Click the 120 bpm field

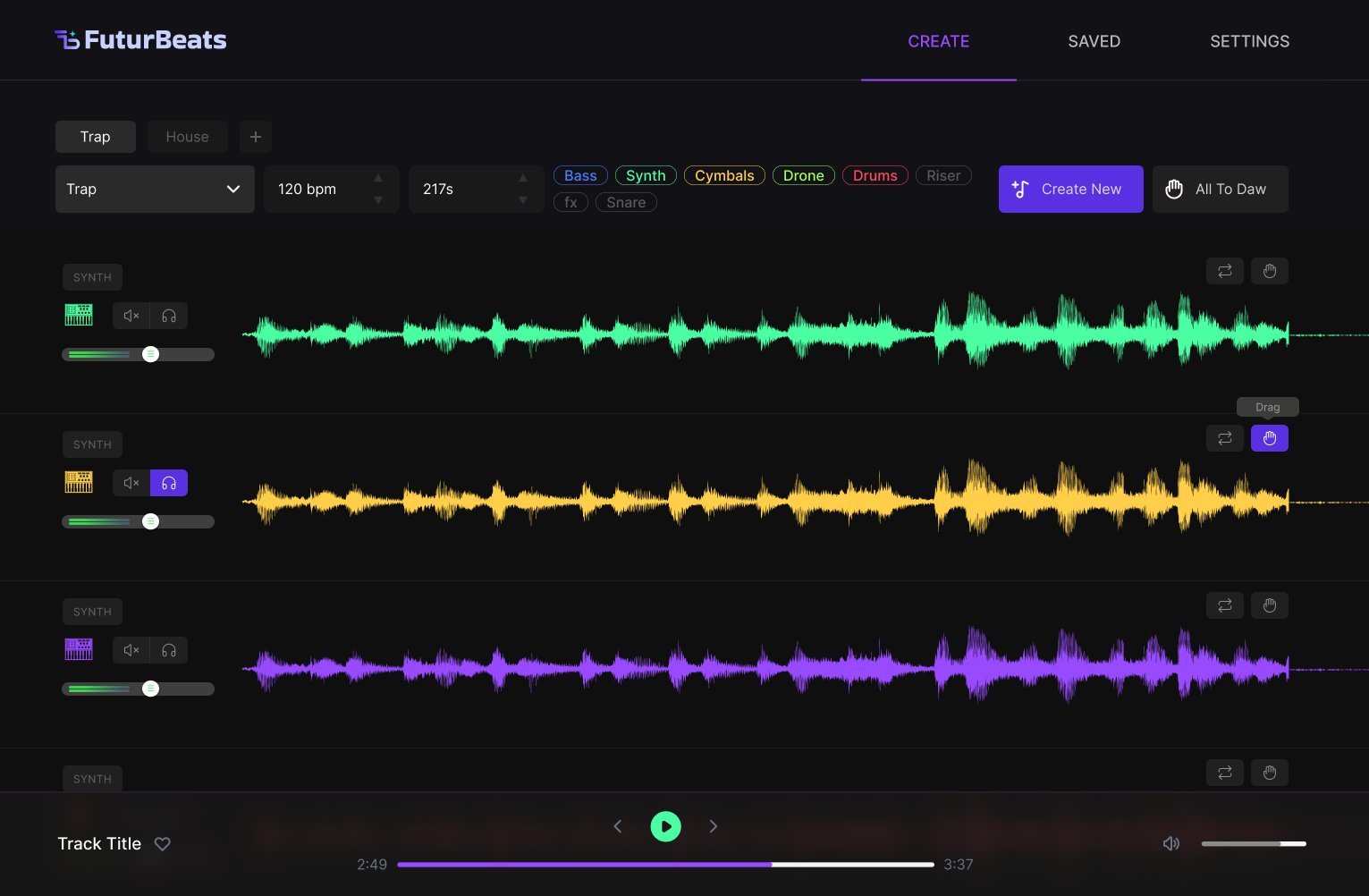pos(331,189)
